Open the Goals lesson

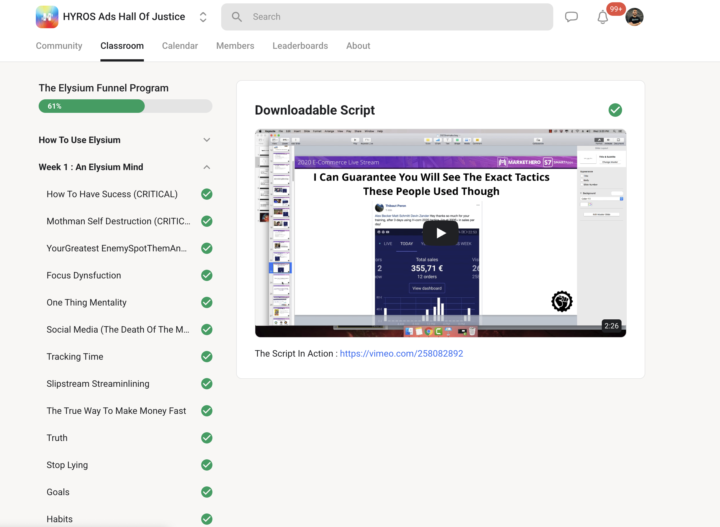tap(58, 492)
